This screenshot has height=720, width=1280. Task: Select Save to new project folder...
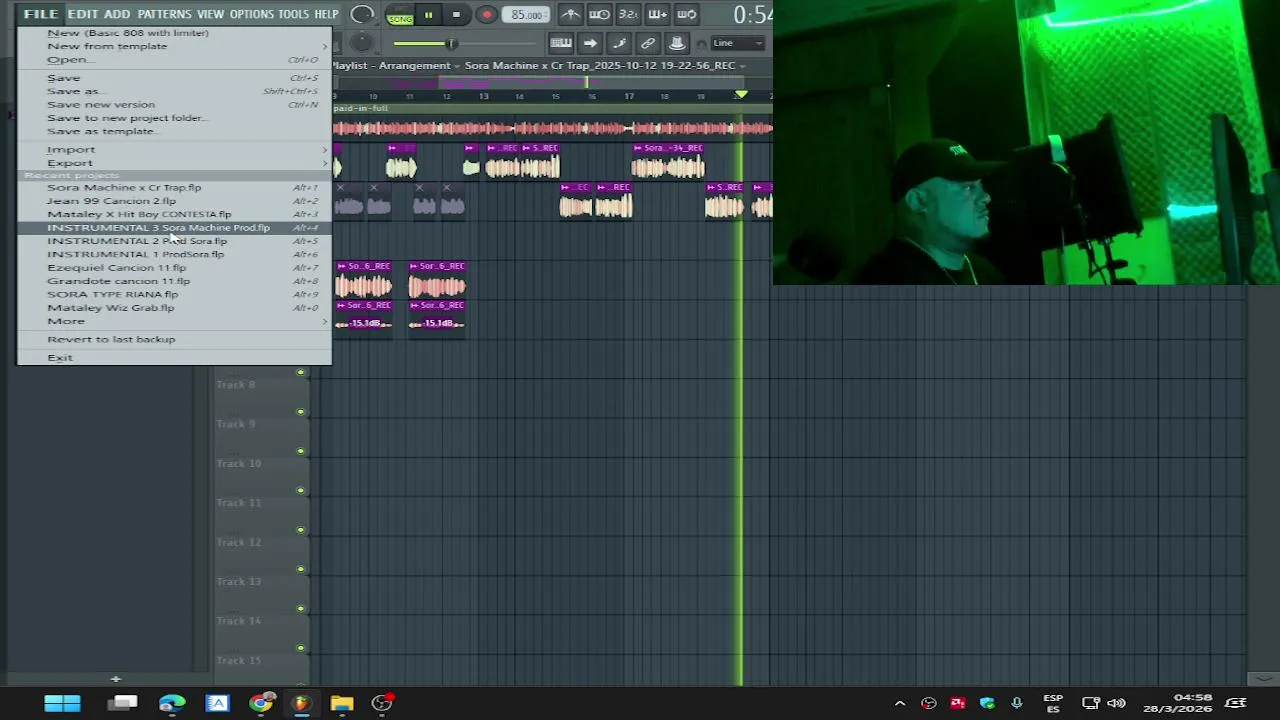[x=174, y=117]
